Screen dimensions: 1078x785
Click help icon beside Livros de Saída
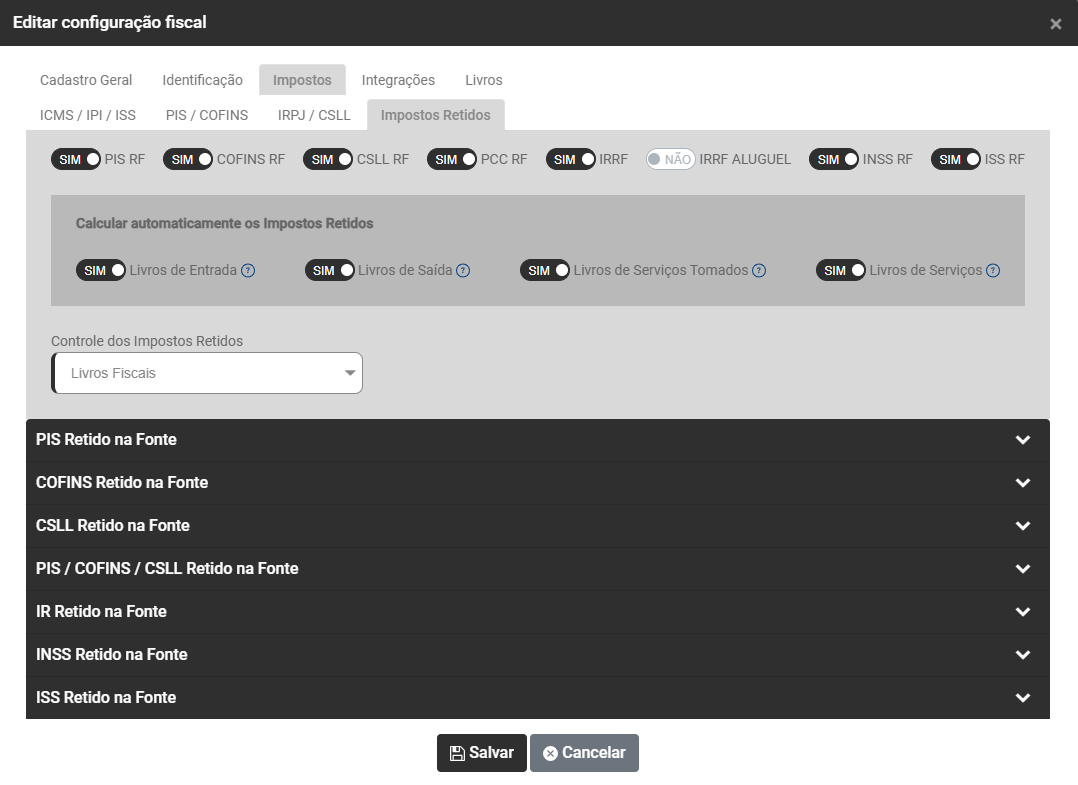pos(463,270)
